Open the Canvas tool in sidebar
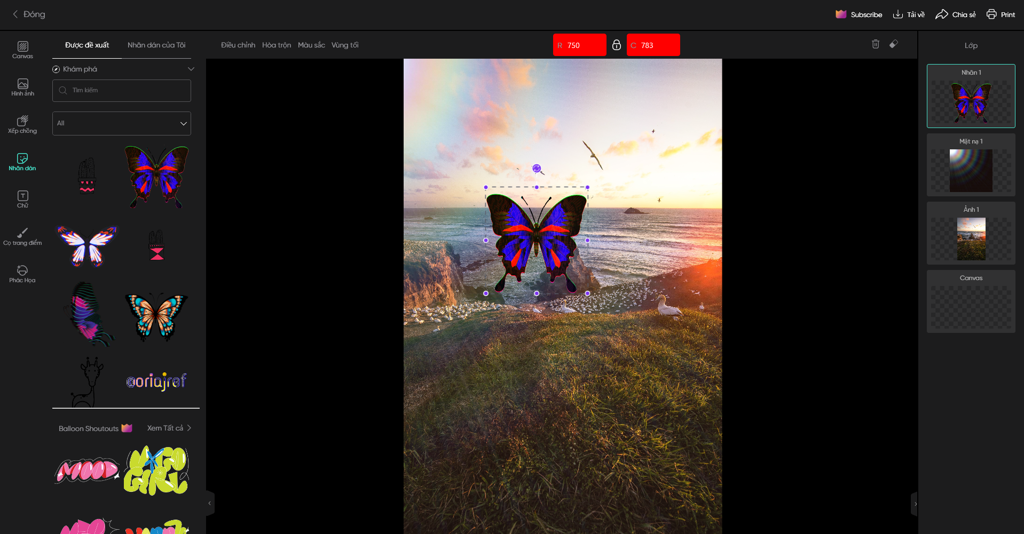 (x=22, y=50)
